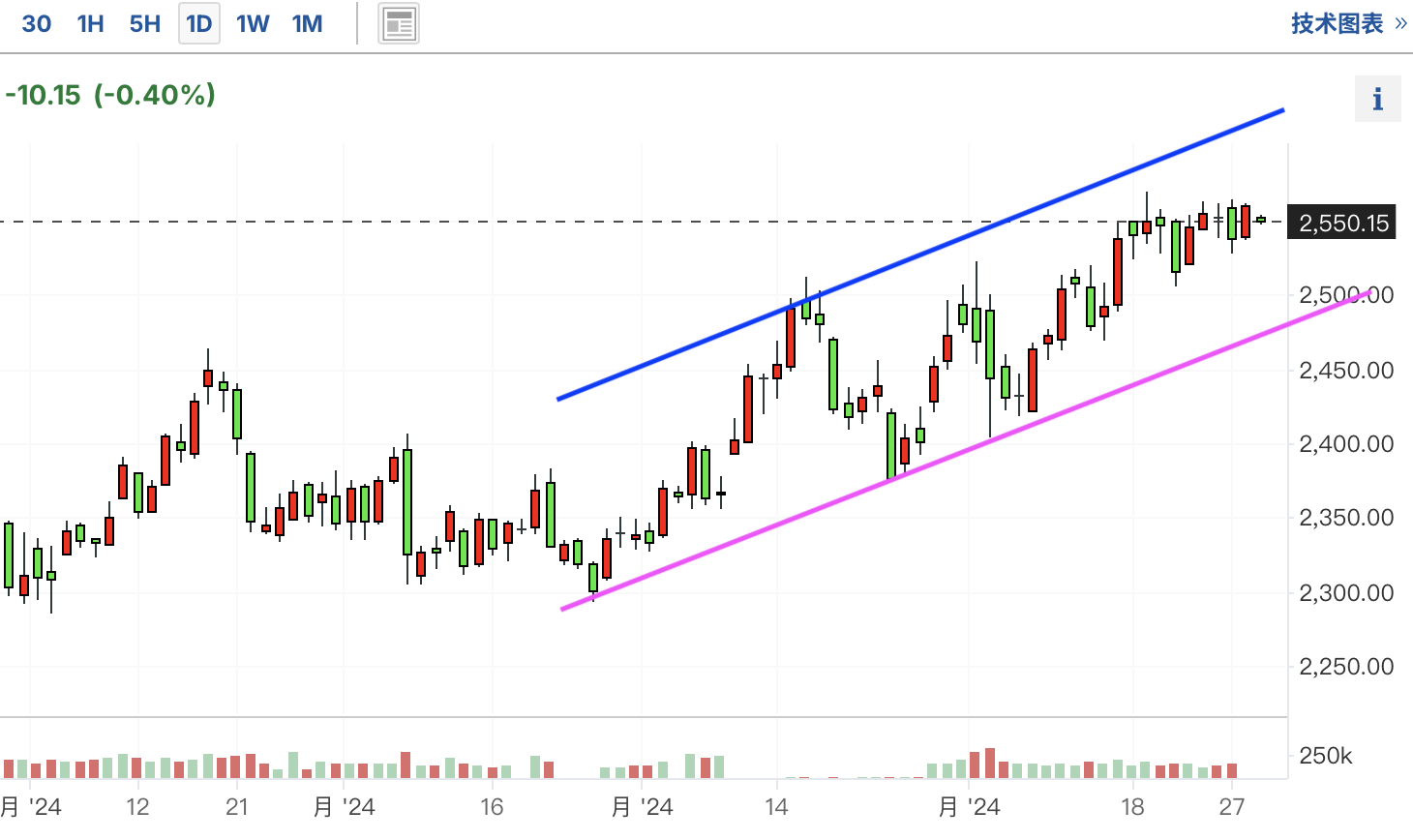The width and height of the screenshot is (1413, 840).
Task: Click the 2,300.00 price axis label
Action: (x=1346, y=592)
